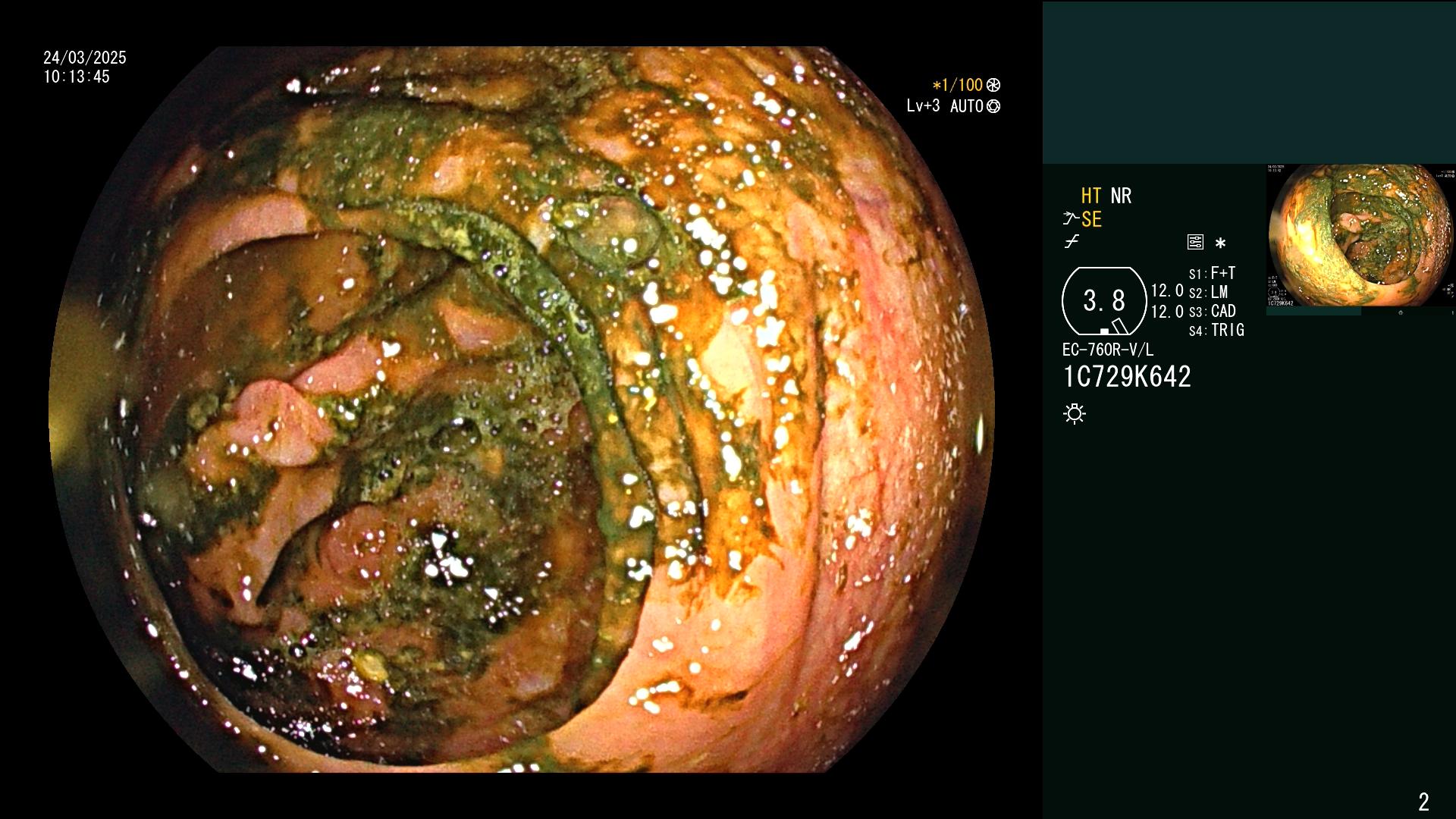Click the AUTO mode label

tap(967, 106)
